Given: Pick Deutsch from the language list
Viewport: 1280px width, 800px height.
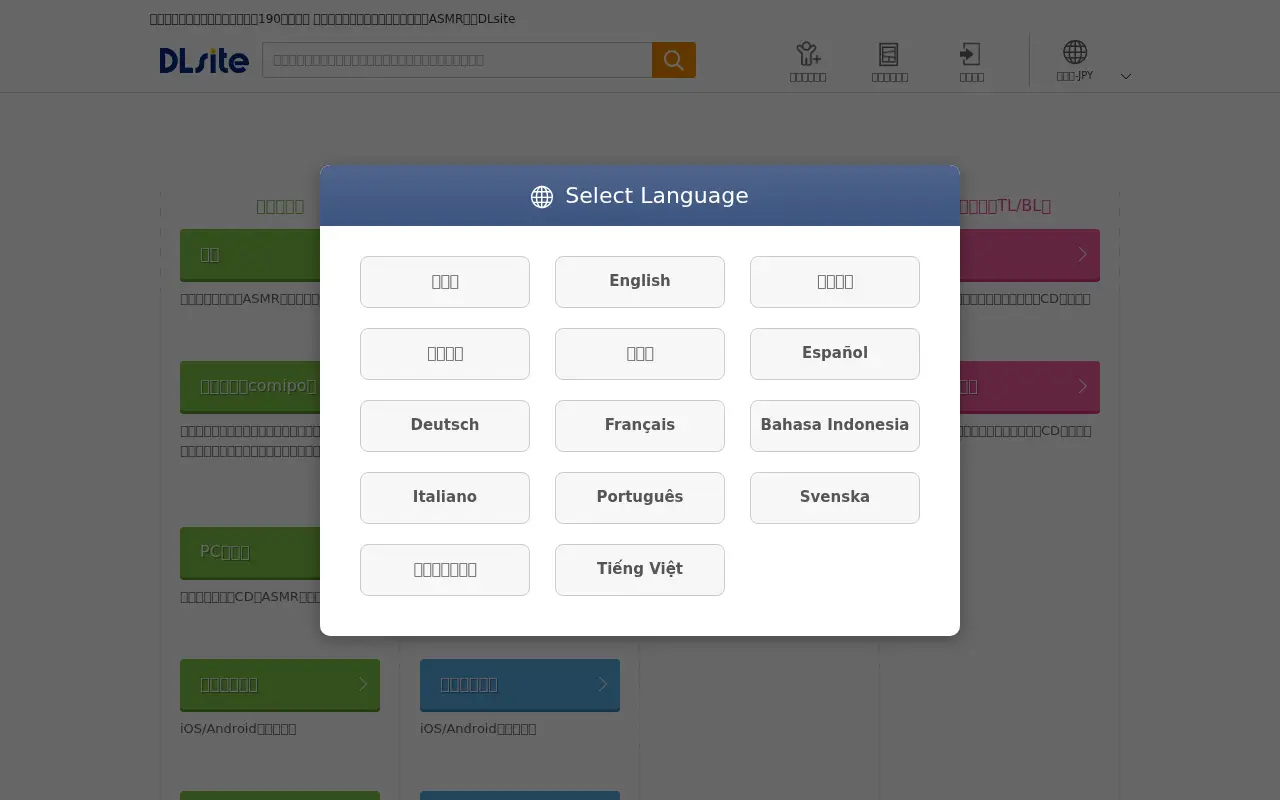Looking at the screenshot, I should coord(445,426).
